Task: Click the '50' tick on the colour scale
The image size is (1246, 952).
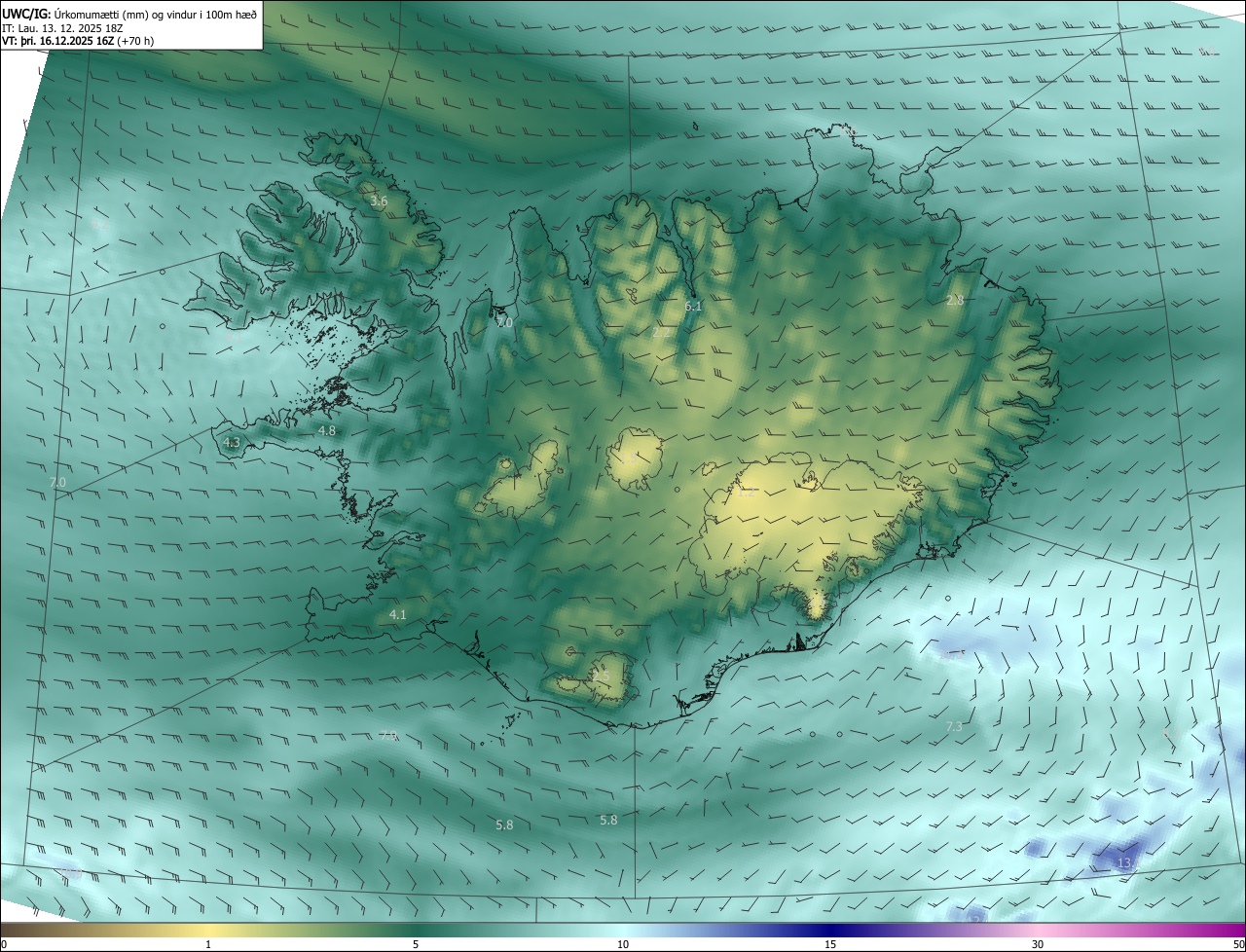Action: coord(1238,944)
